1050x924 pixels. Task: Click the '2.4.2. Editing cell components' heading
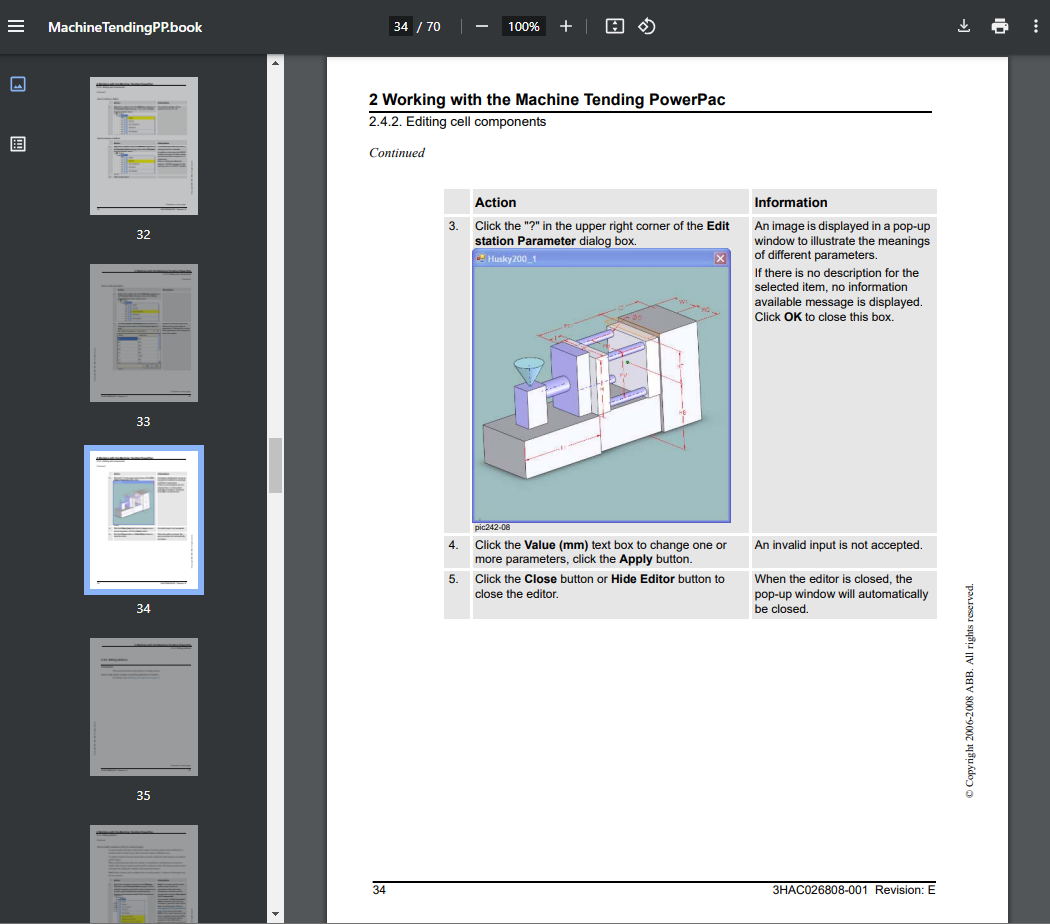click(x=457, y=121)
